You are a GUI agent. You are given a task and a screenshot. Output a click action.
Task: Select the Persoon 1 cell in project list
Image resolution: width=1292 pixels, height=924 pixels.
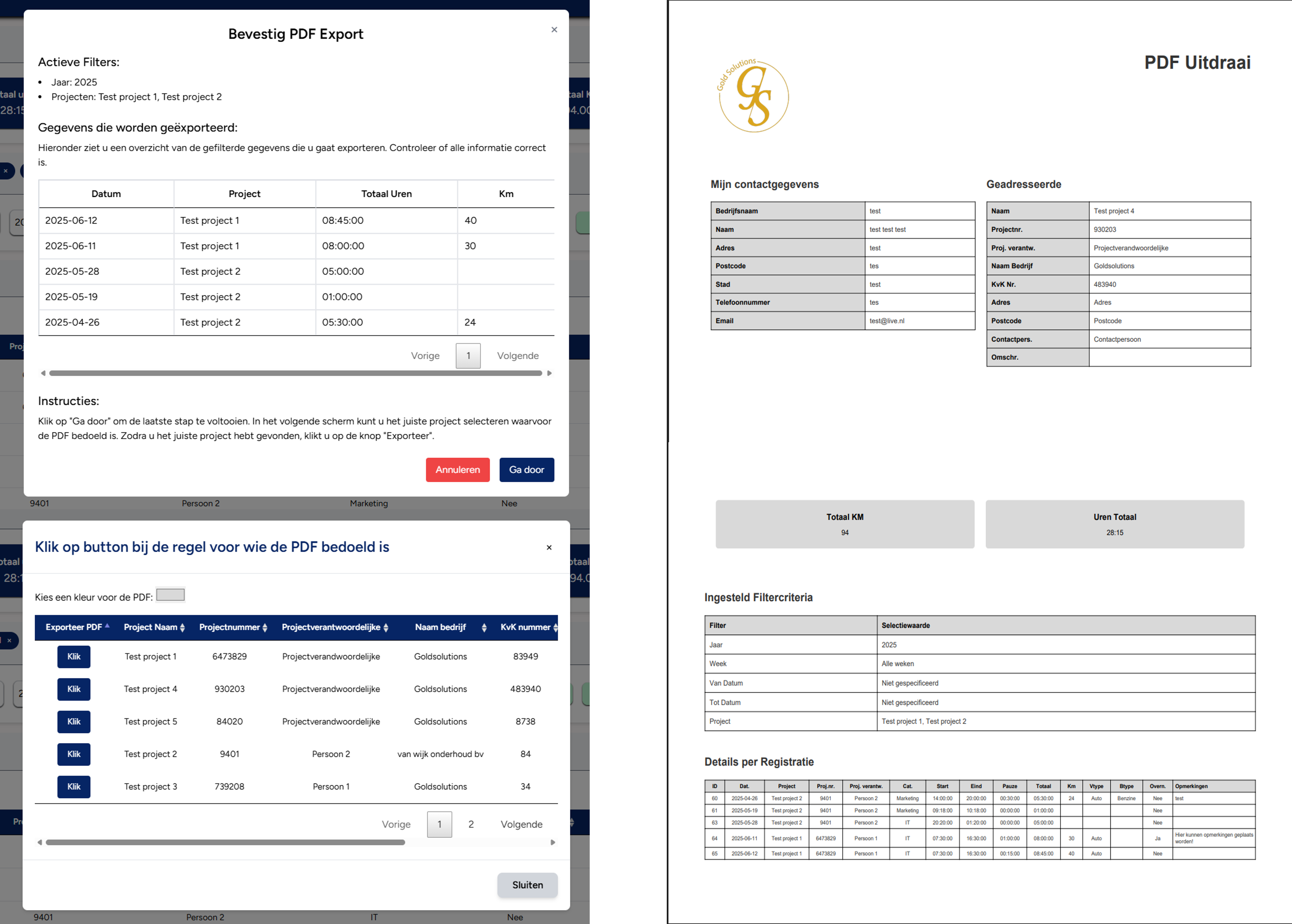pyautogui.click(x=331, y=787)
